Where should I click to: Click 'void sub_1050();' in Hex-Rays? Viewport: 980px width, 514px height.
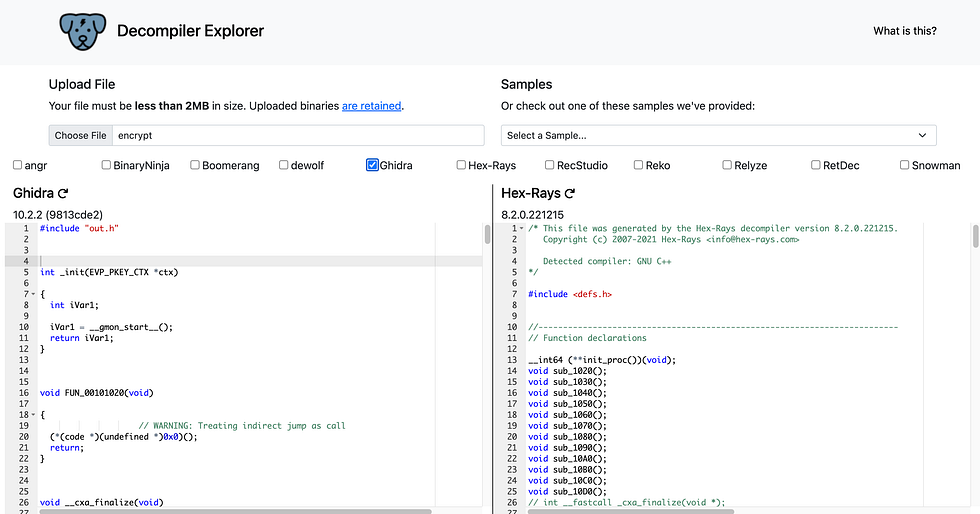[x=568, y=404]
